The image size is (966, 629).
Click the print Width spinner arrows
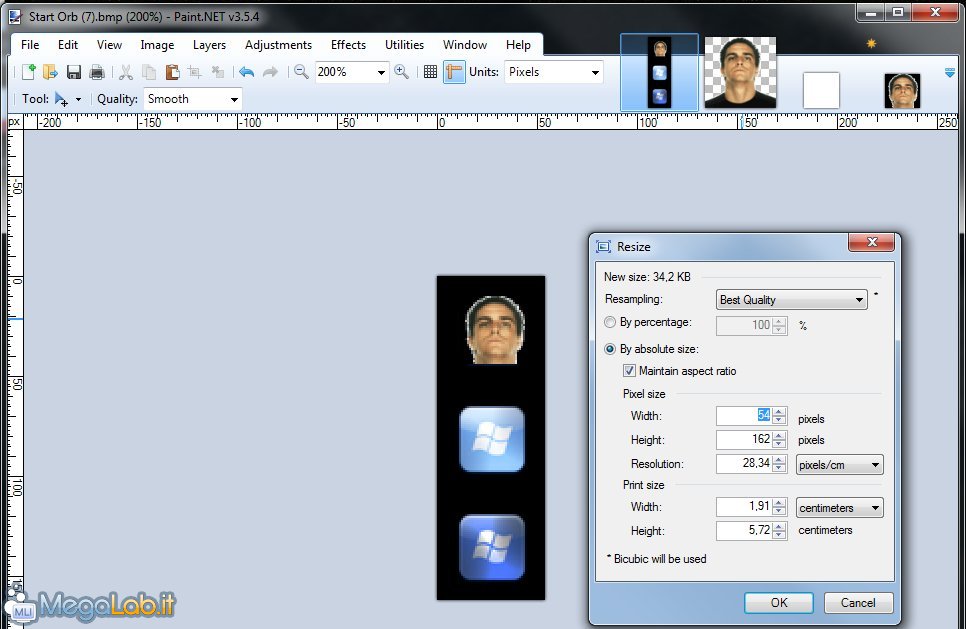(x=779, y=507)
